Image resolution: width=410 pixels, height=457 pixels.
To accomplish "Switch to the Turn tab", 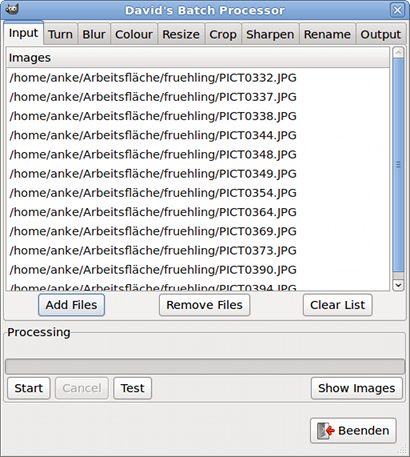I will [60, 34].
